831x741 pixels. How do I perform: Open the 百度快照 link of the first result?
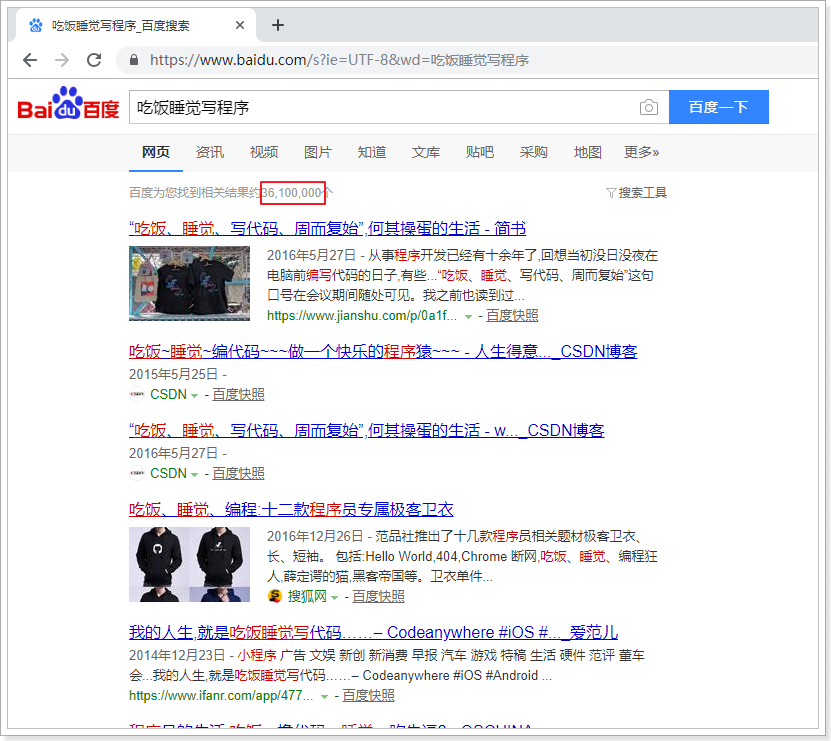512,314
